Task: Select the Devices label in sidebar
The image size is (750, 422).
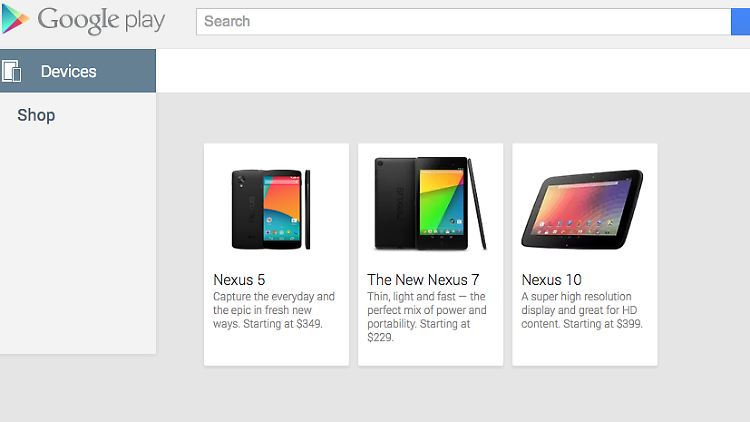Action: (68, 72)
